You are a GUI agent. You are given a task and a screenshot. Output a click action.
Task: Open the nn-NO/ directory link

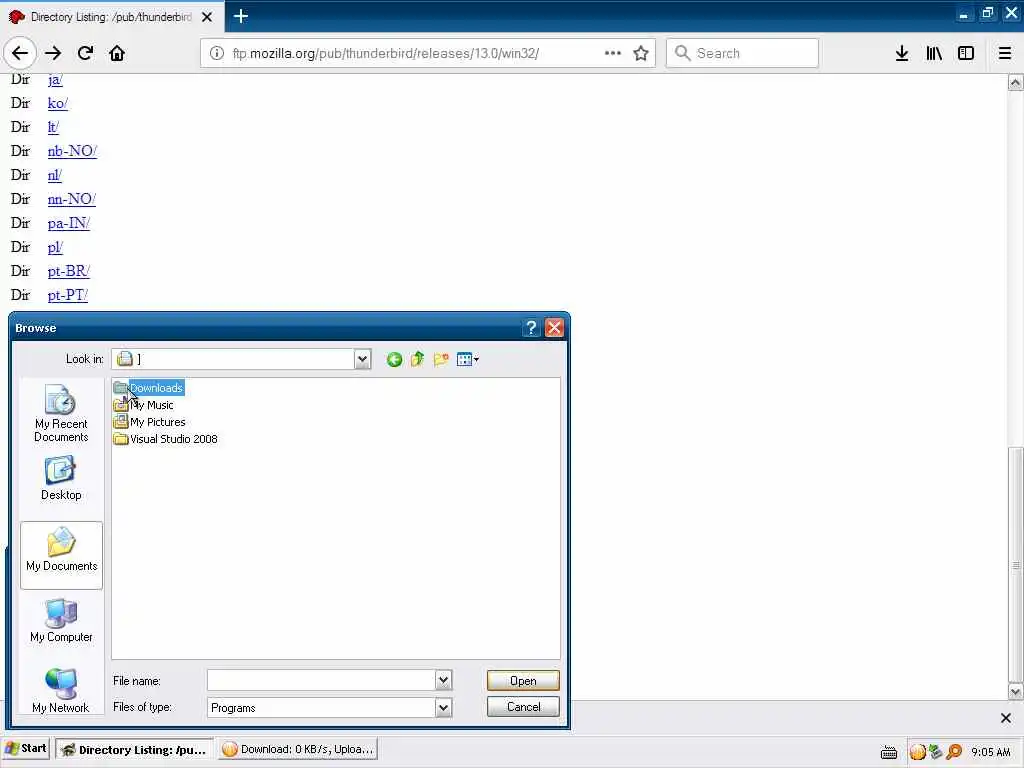pyautogui.click(x=71, y=199)
